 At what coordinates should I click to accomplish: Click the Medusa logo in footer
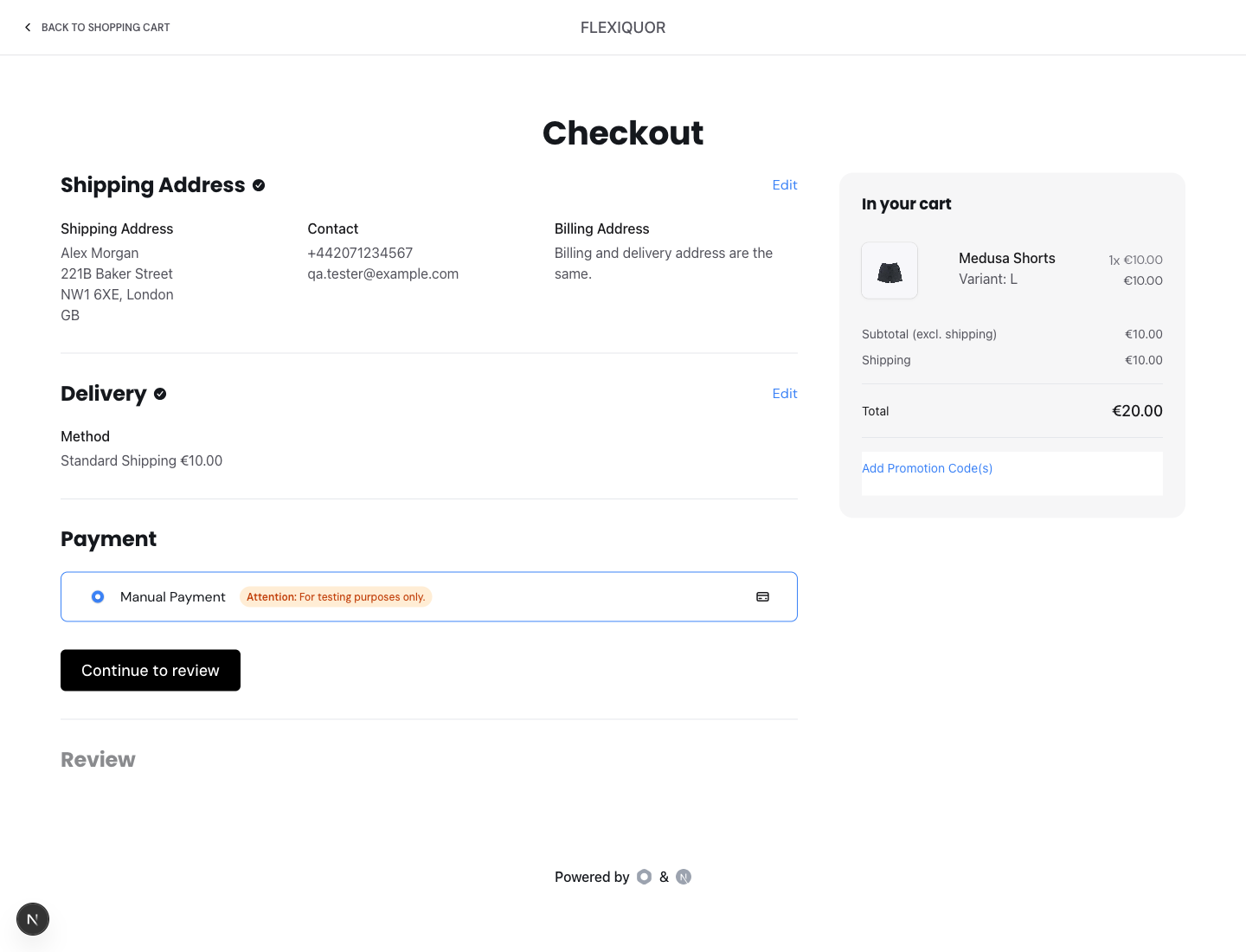pos(644,877)
